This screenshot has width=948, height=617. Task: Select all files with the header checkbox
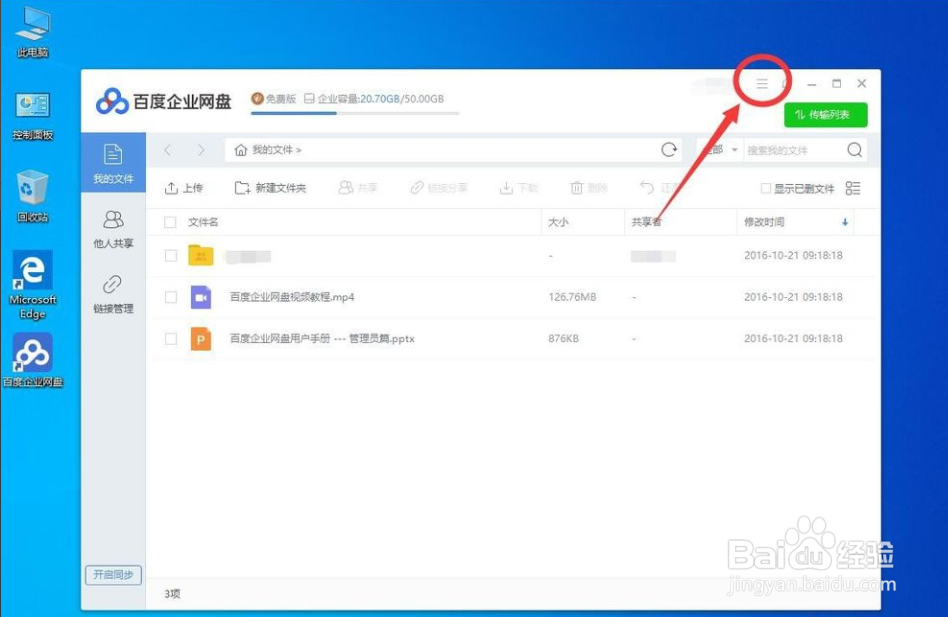coord(170,221)
